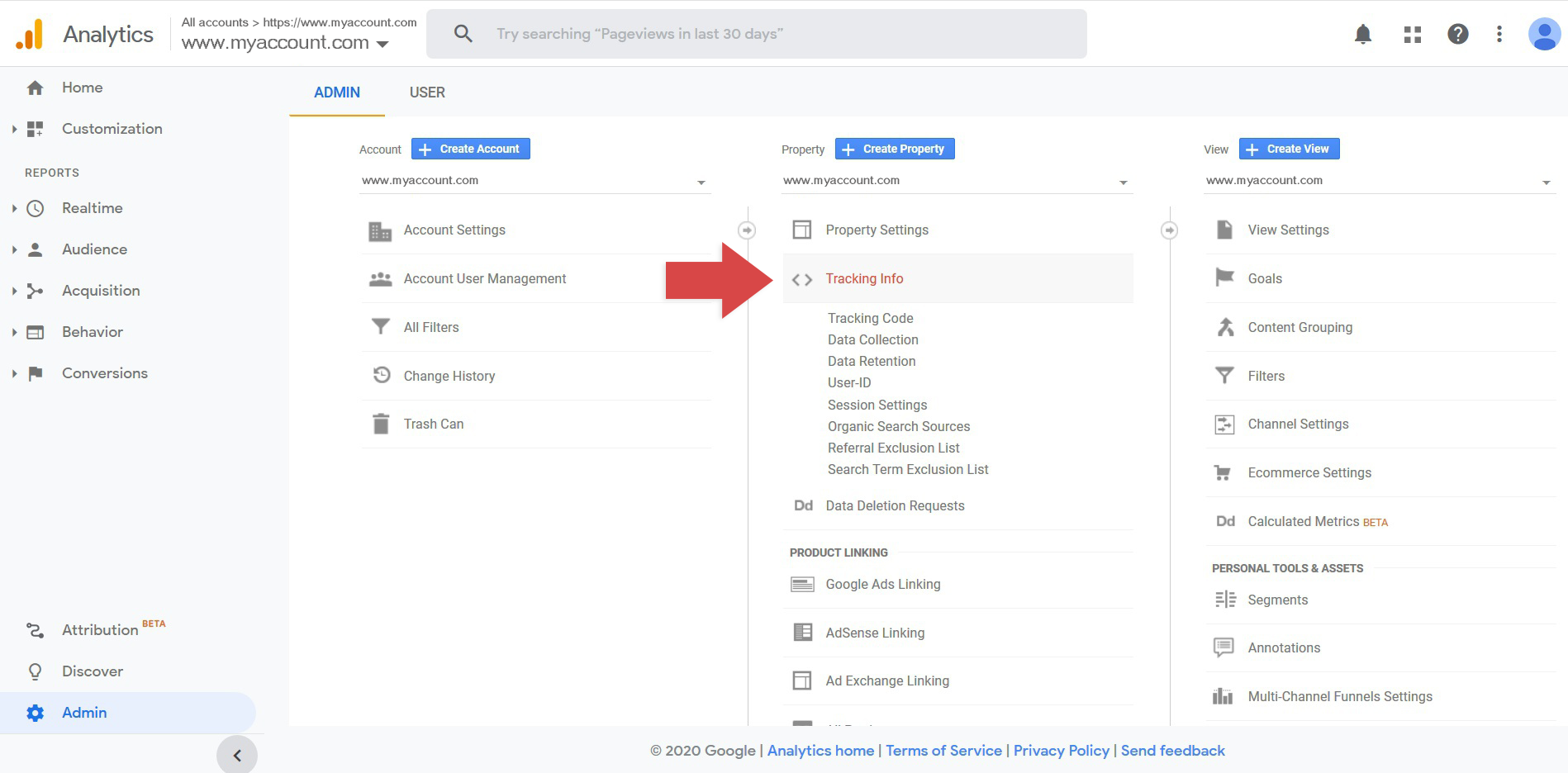Screen dimensions: 1568x773
Task: Open Data Retention settings
Action: click(872, 361)
